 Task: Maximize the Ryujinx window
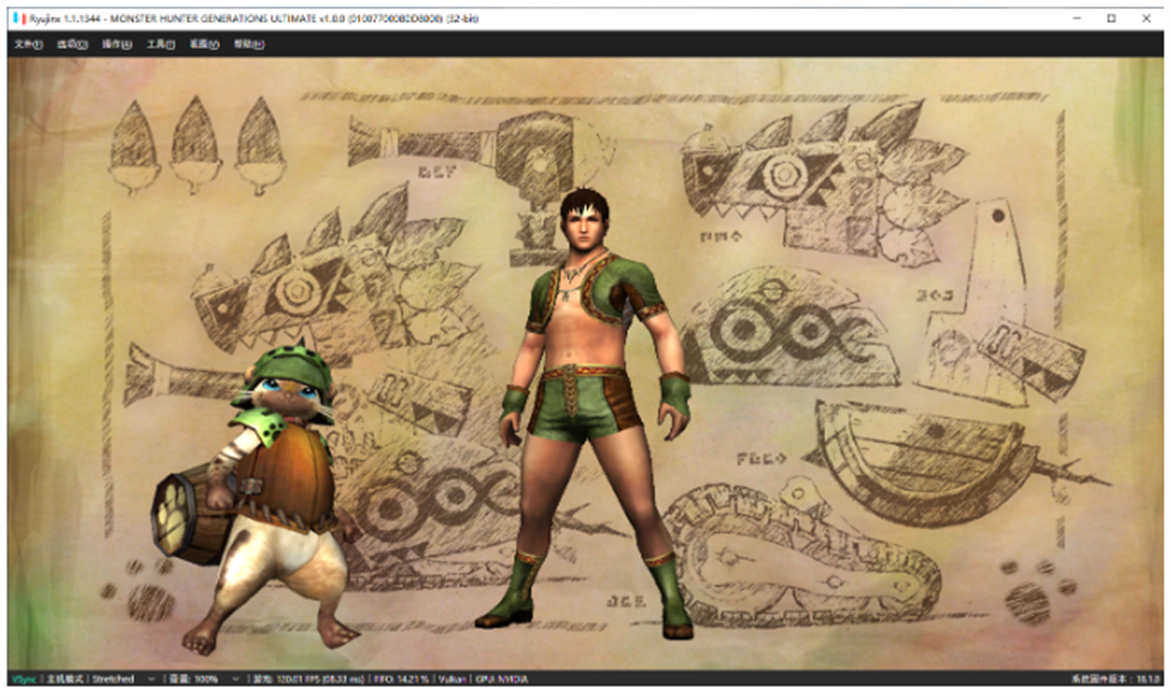[x=1111, y=18]
